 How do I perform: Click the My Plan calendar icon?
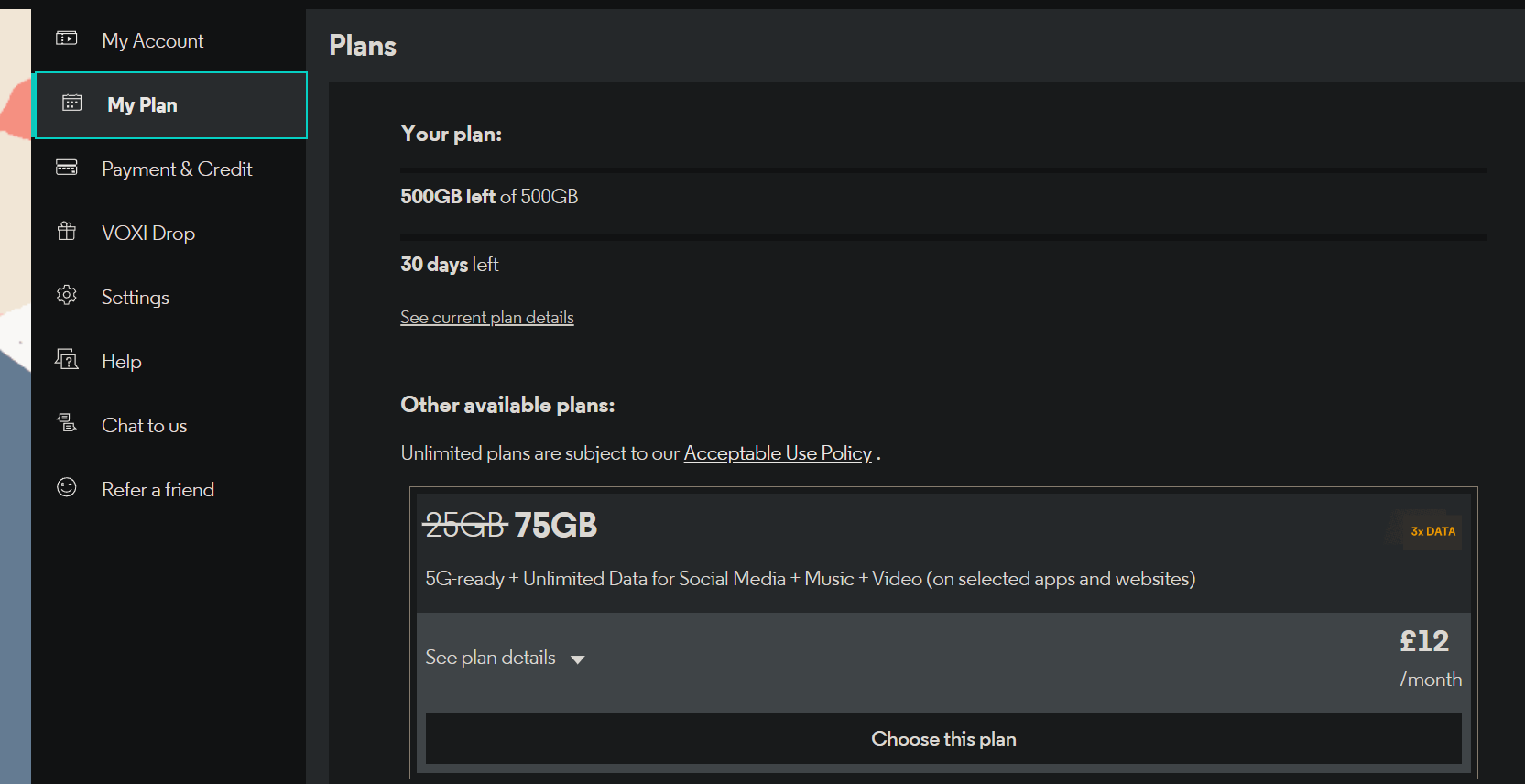[x=72, y=103]
